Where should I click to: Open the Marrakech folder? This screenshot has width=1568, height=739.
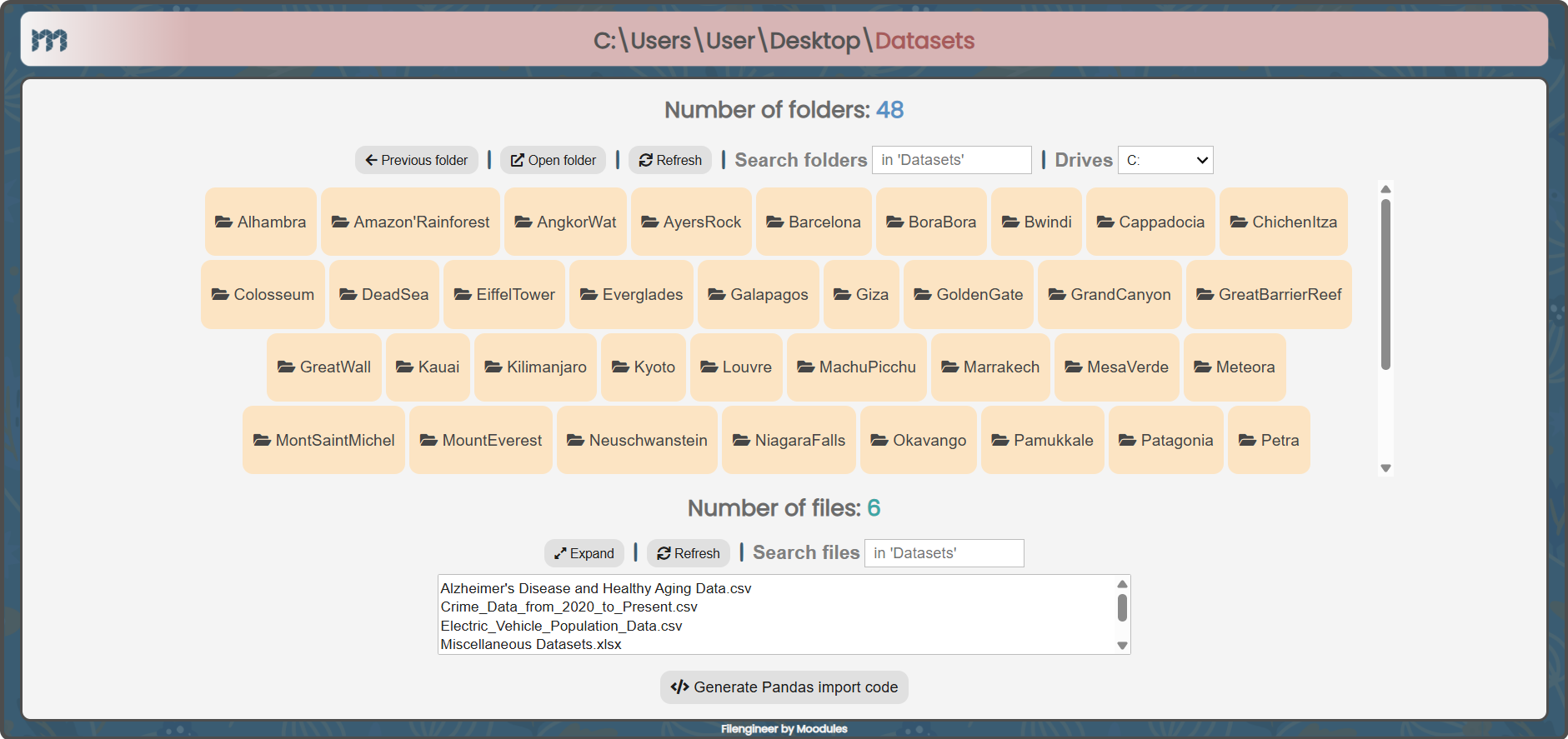990,367
